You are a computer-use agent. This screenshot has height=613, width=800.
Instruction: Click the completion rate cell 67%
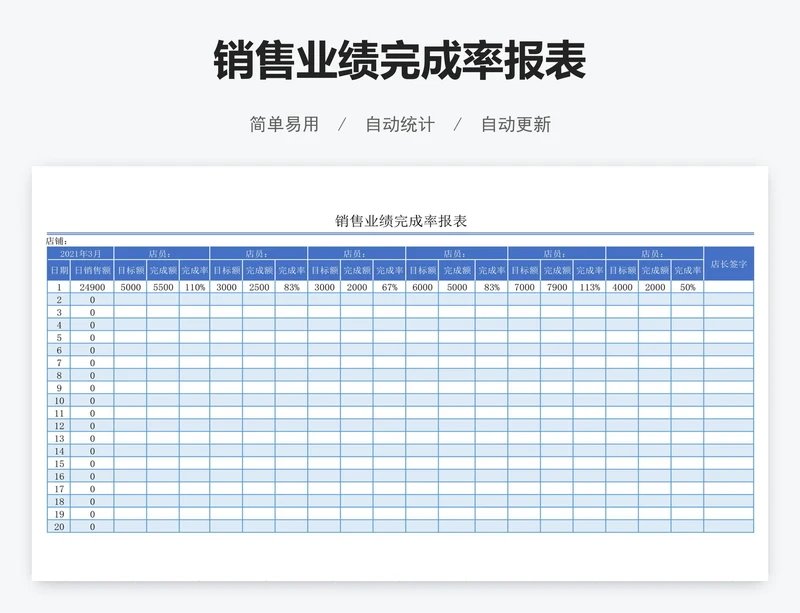click(390, 287)
